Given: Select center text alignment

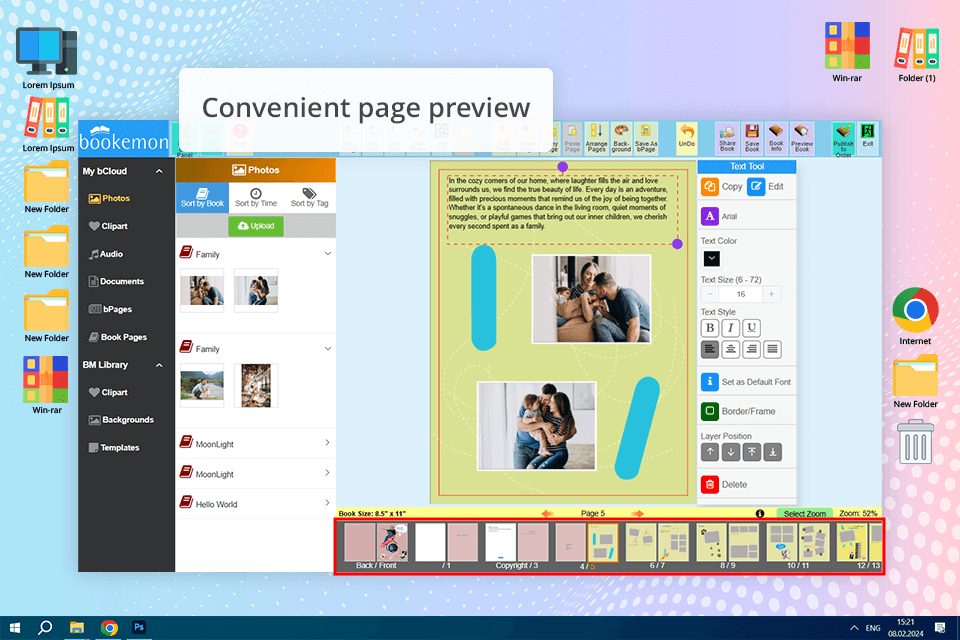Looking at the screenshot, I should tap(730, 350).
